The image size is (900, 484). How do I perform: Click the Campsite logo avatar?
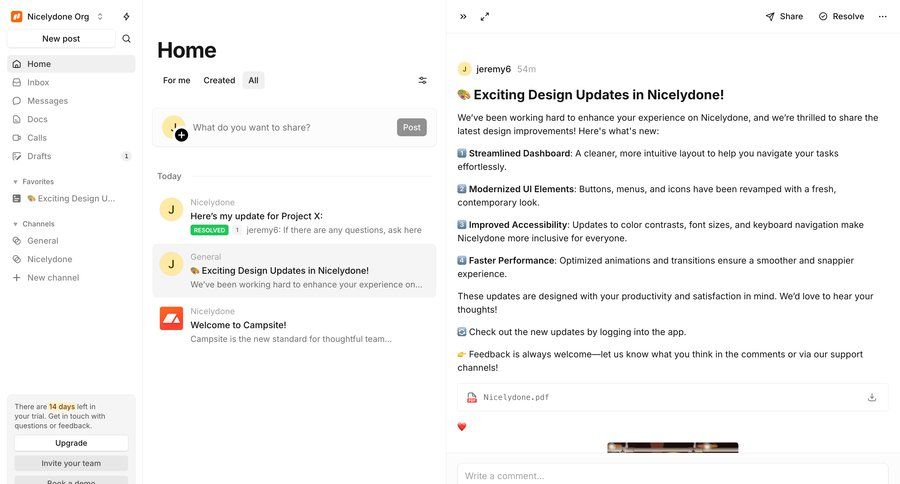tap(171, 318)
